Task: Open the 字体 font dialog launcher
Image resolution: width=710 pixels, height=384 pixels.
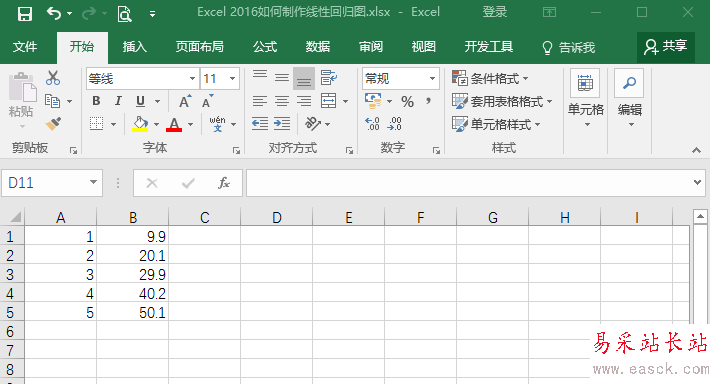Action: click(x=236, y=150)
